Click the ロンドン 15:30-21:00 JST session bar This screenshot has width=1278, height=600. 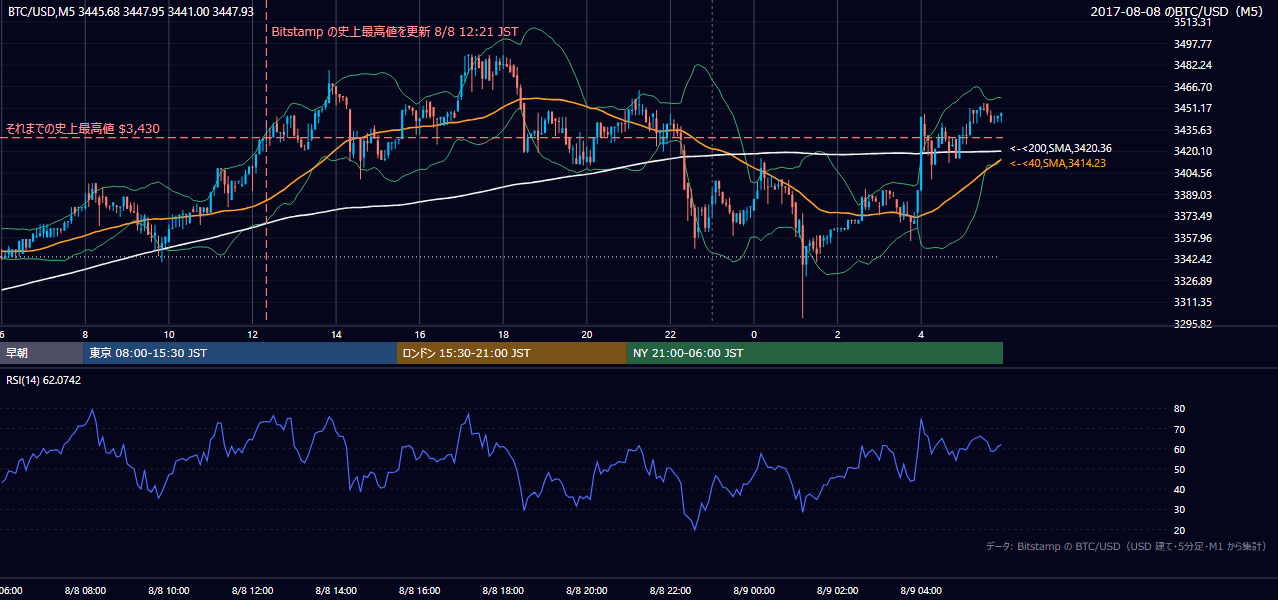[x=512, y=353]
